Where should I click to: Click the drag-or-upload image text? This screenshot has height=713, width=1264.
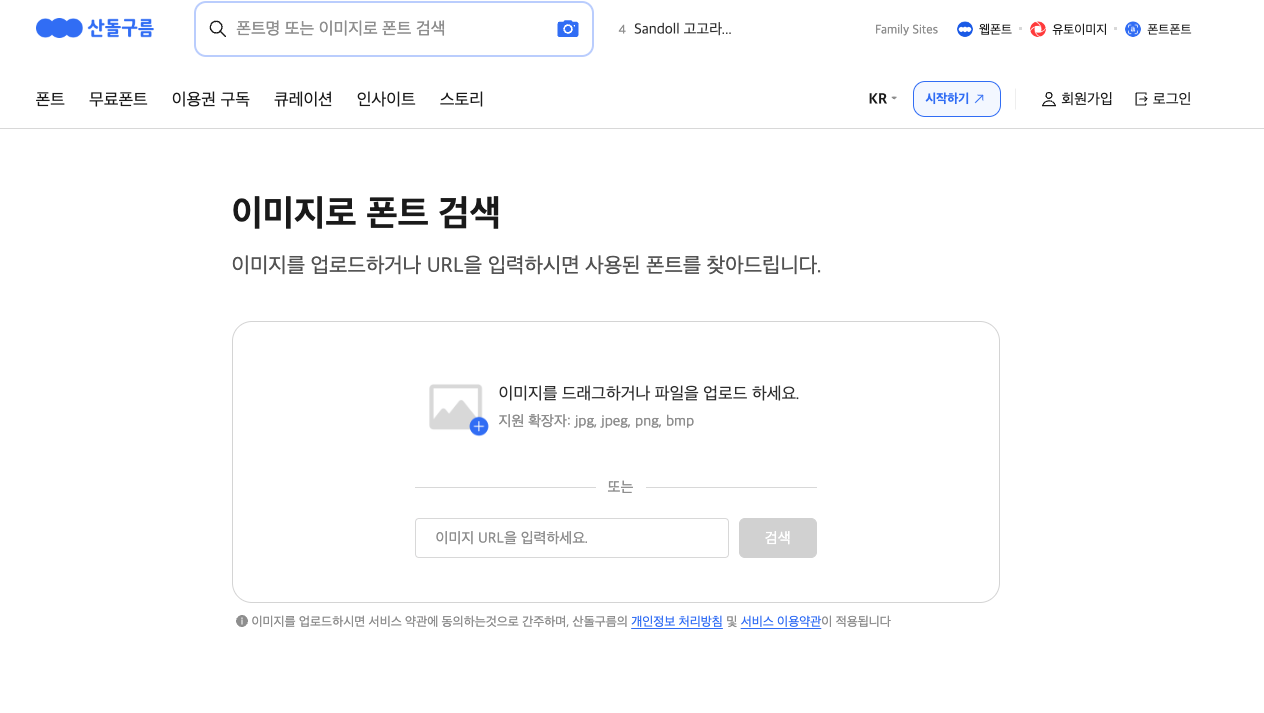click(x=648, y=393)
